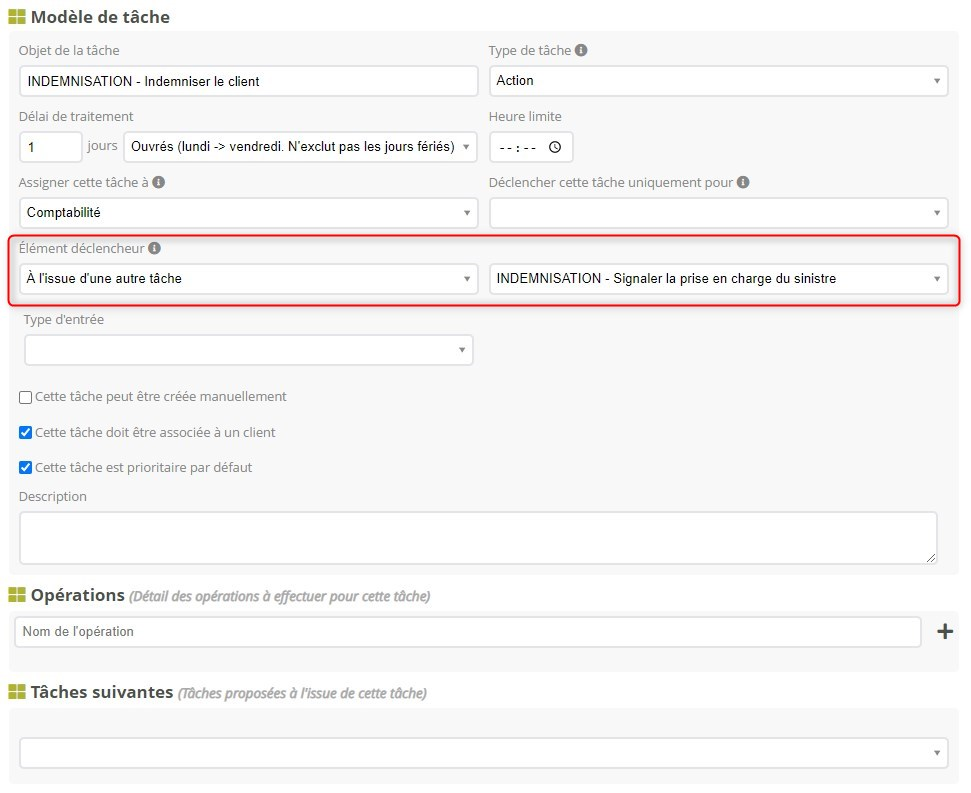Open the Tâches suivantes dropdown
Screen dimensions: 971x793
coord(484,753)
